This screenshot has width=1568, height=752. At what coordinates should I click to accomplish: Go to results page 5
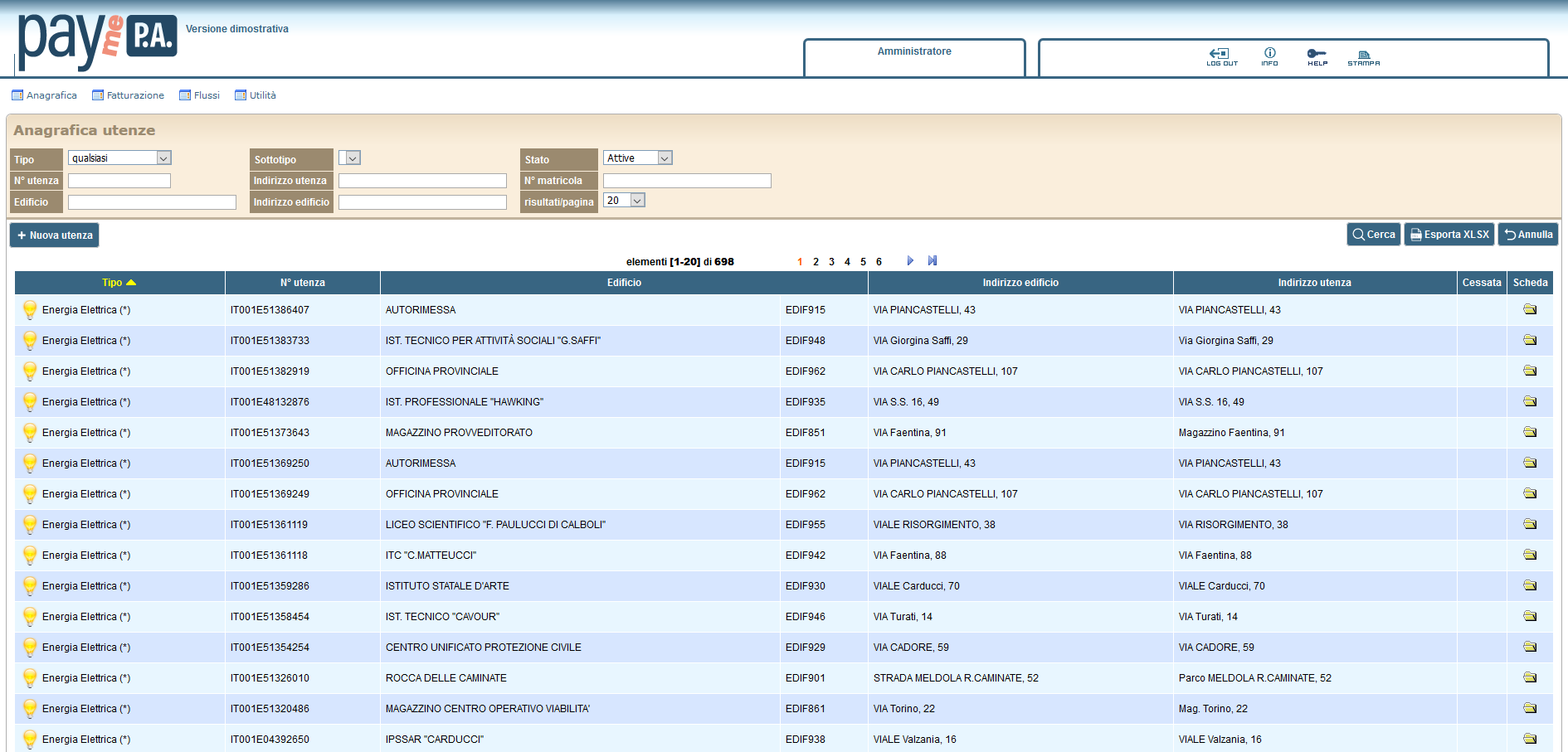863,261
